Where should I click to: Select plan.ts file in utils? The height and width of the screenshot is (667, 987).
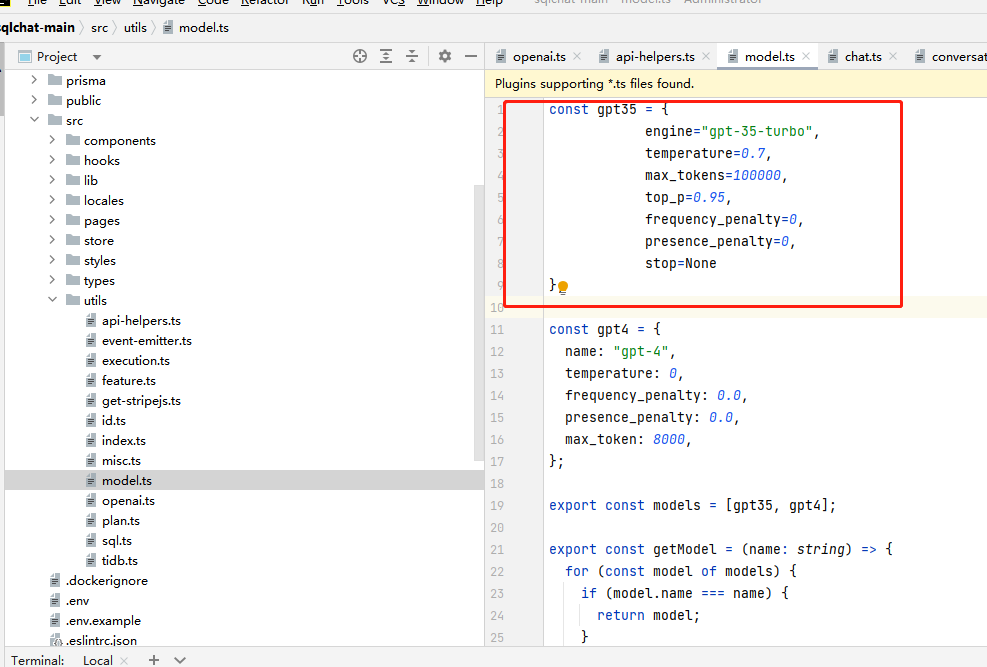(121, 521)
